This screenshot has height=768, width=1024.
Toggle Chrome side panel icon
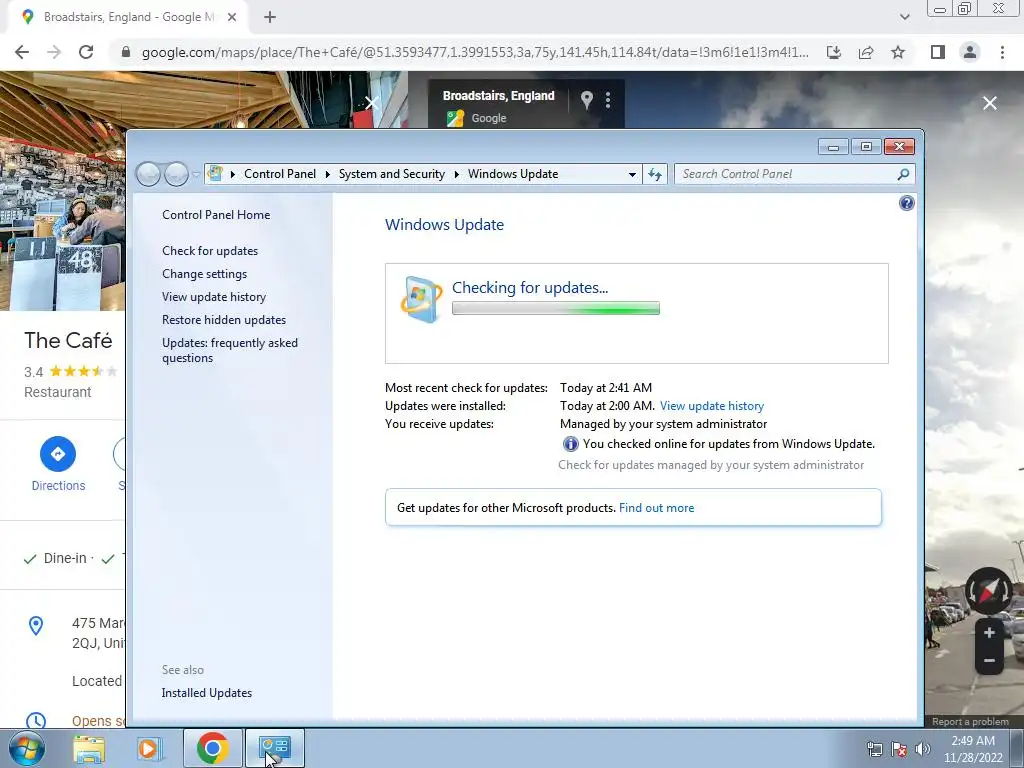coord(938,52)
